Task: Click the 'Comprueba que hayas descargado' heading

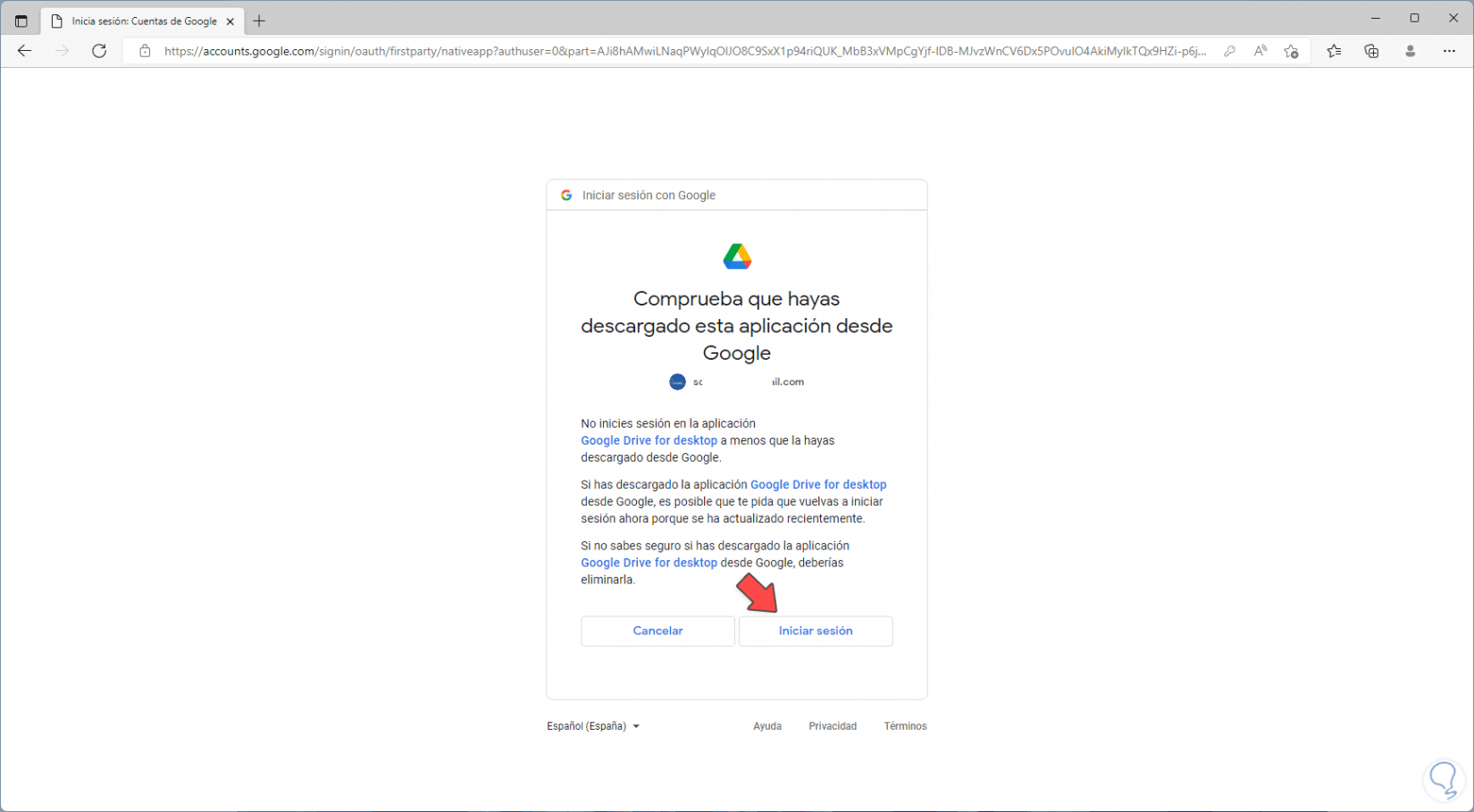Action: tap(737, 325)
